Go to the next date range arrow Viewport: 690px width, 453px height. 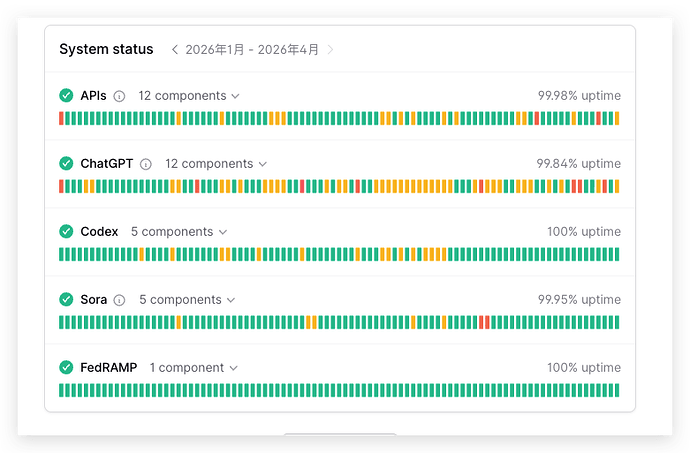330,49
